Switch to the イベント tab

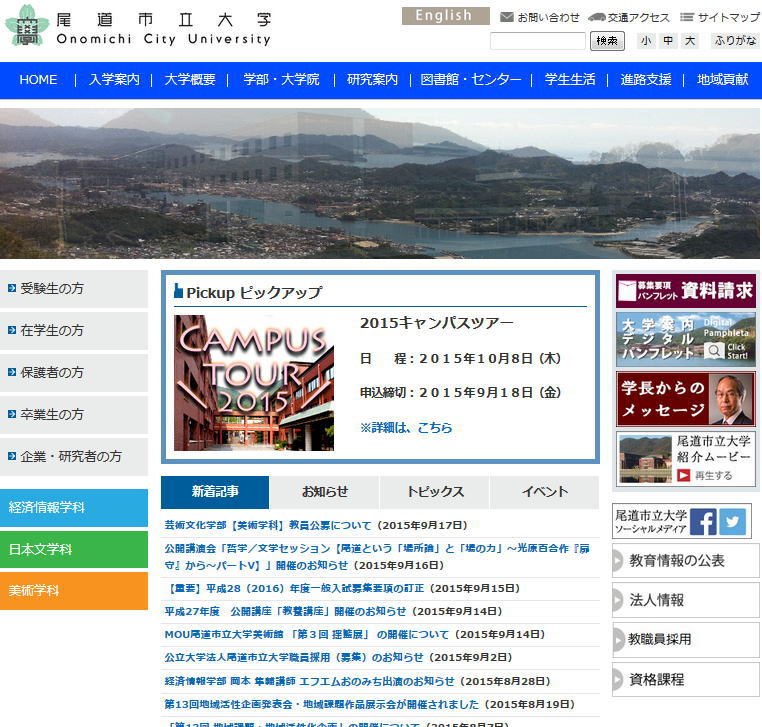544,492
